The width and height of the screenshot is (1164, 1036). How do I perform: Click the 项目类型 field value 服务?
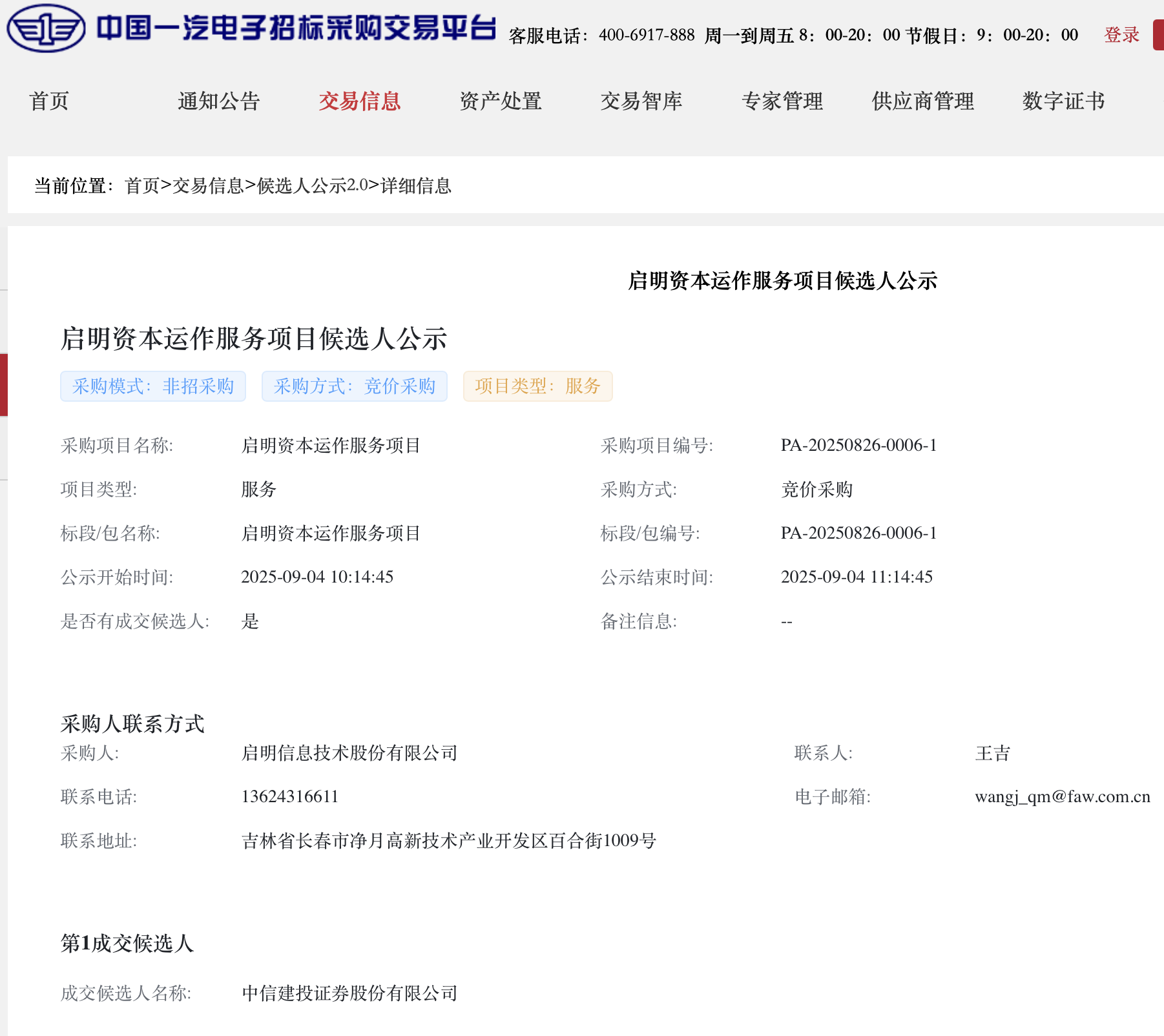click(x=259, y=490)
